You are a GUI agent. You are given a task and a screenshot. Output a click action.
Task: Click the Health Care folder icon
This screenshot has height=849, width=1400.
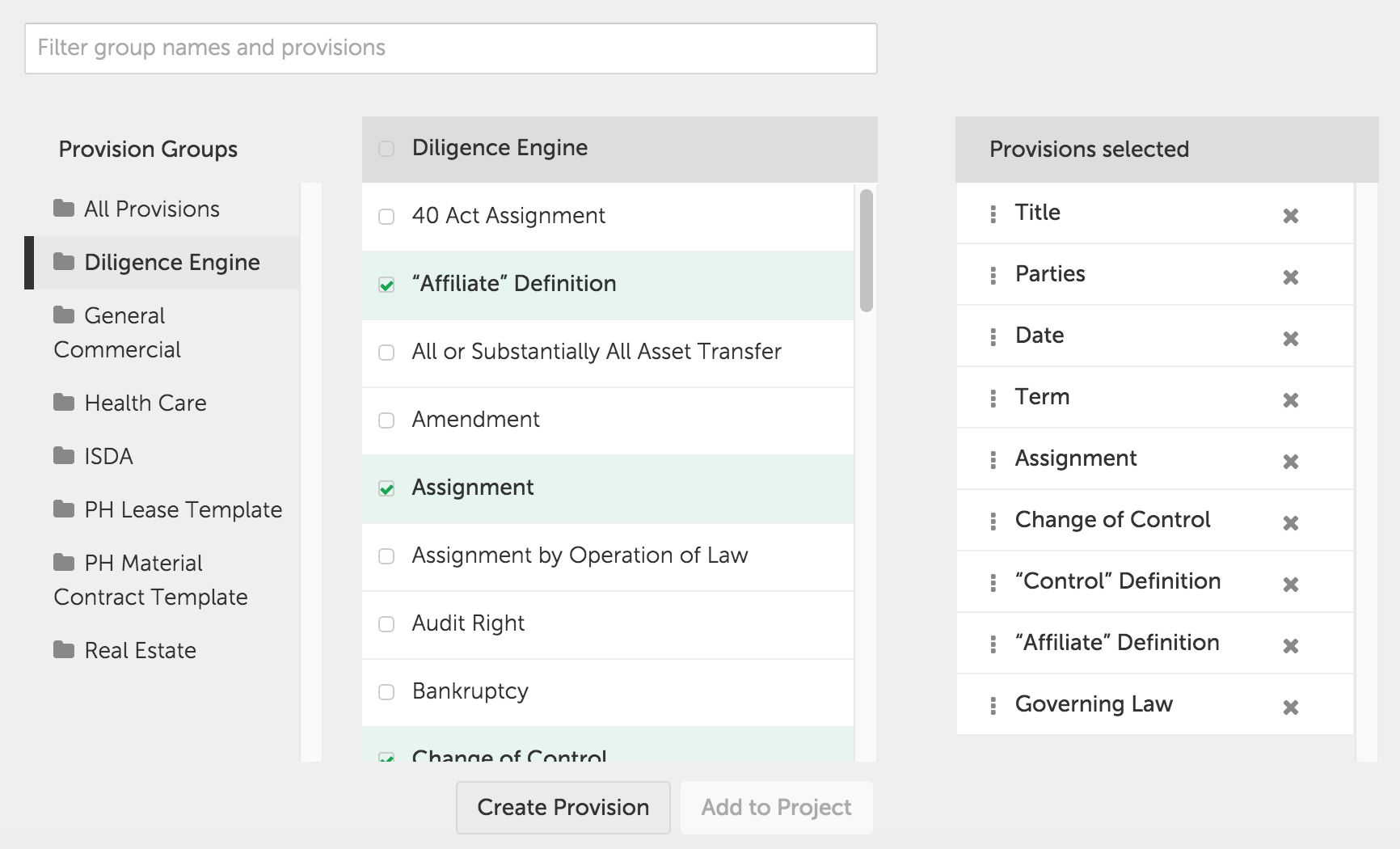[64, 403]
